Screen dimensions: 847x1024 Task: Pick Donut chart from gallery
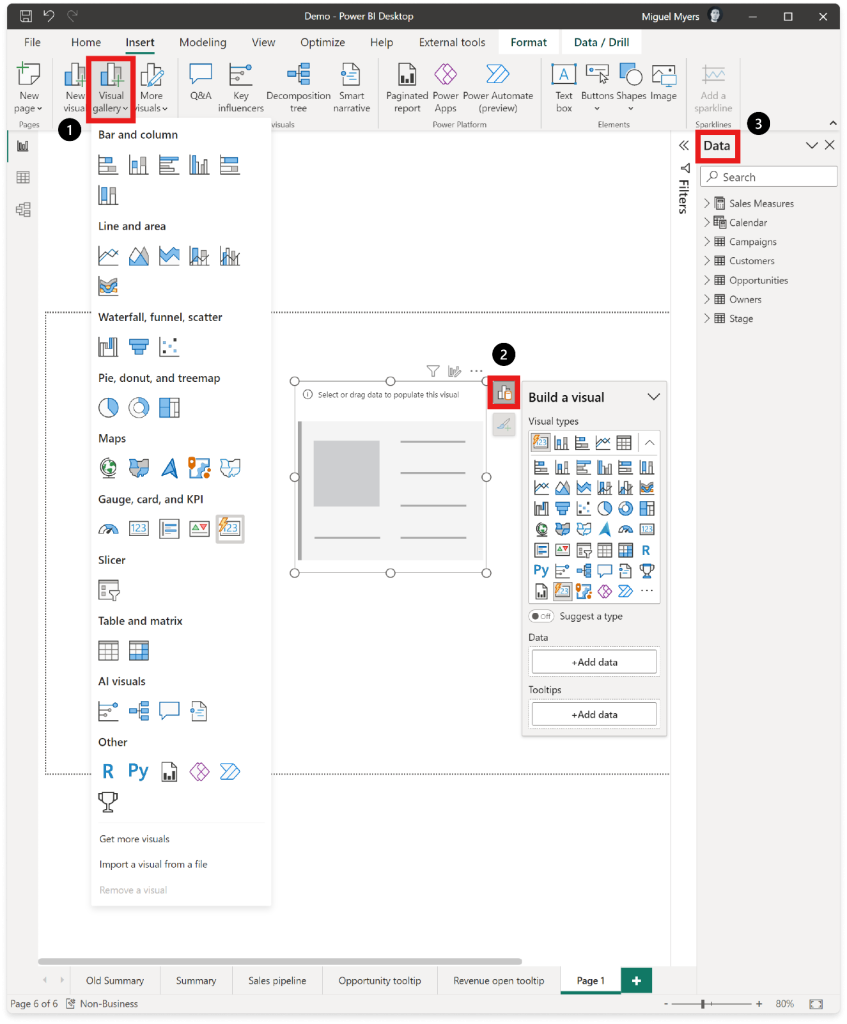pos(138,408)
